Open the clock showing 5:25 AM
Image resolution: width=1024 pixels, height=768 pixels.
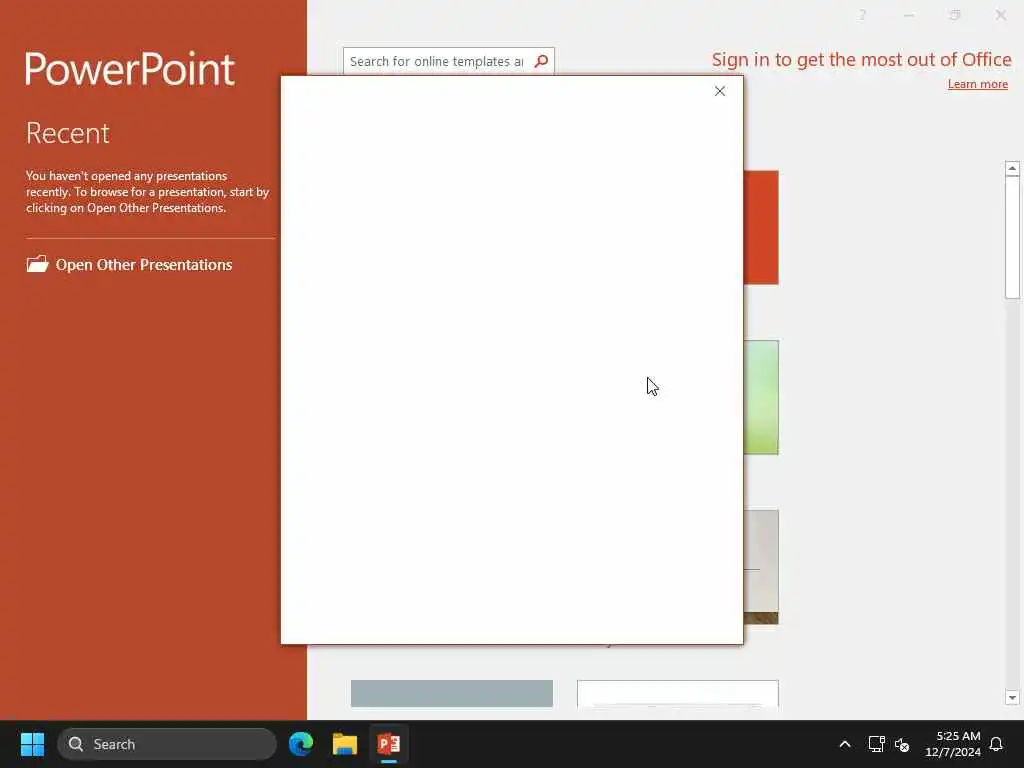tap(953, 744)
